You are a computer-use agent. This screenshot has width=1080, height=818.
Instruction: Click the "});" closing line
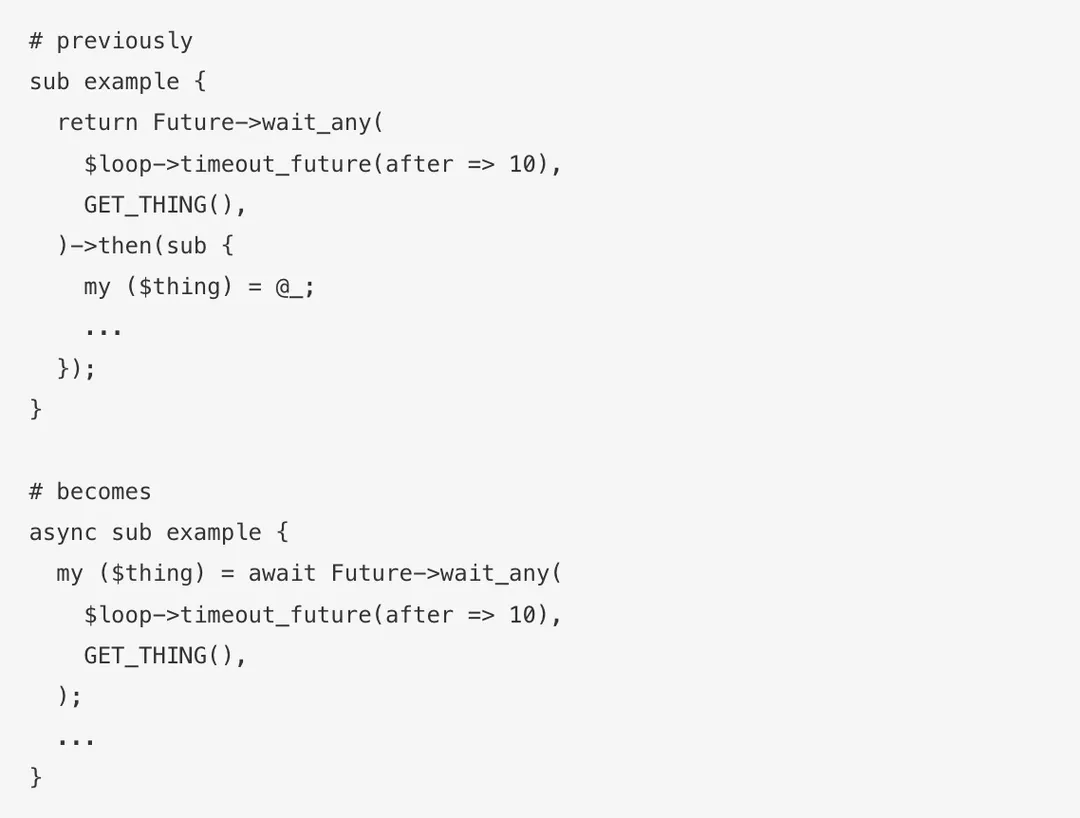click(76, 369)
